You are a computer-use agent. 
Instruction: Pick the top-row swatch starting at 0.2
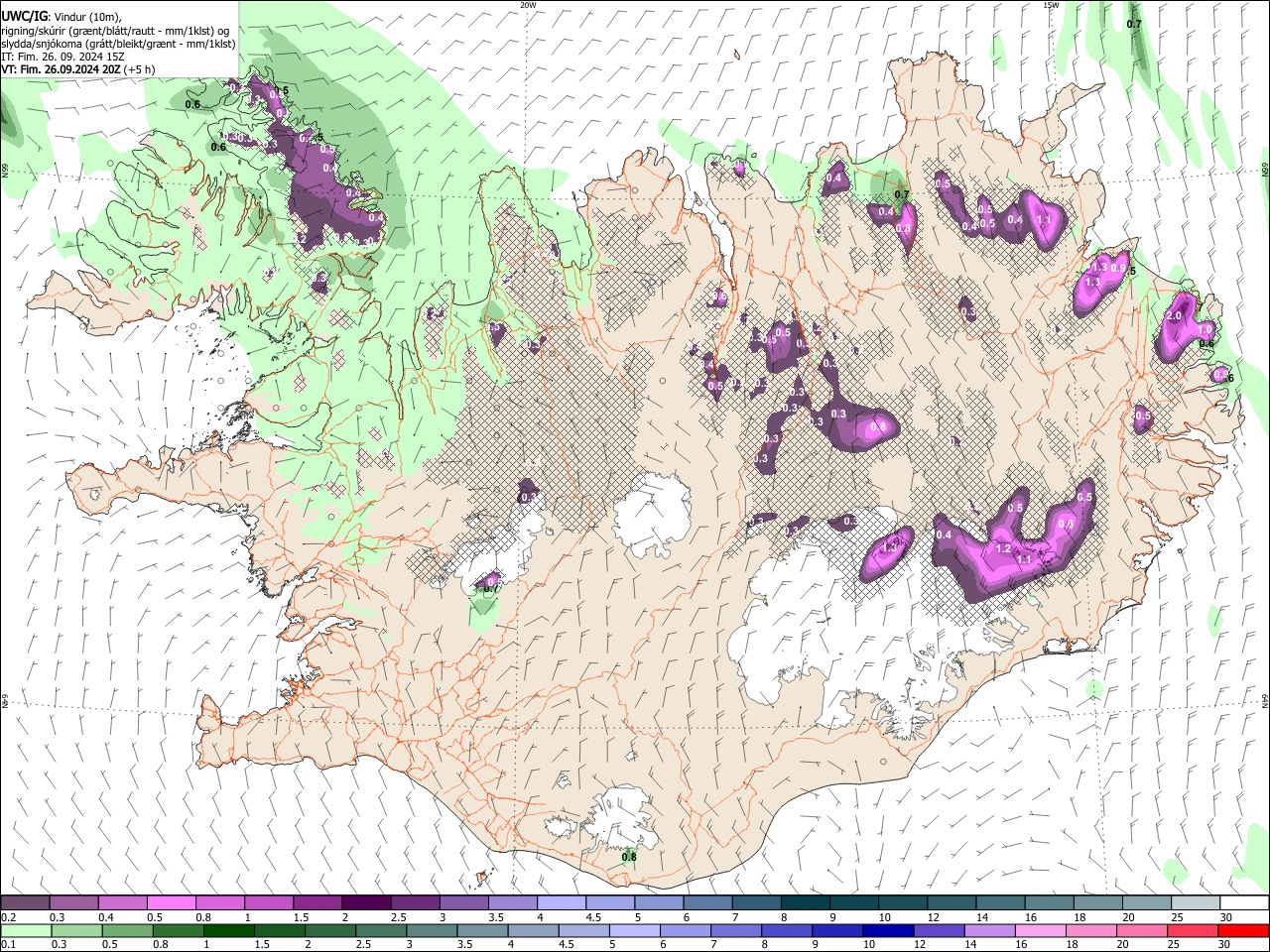25,903
